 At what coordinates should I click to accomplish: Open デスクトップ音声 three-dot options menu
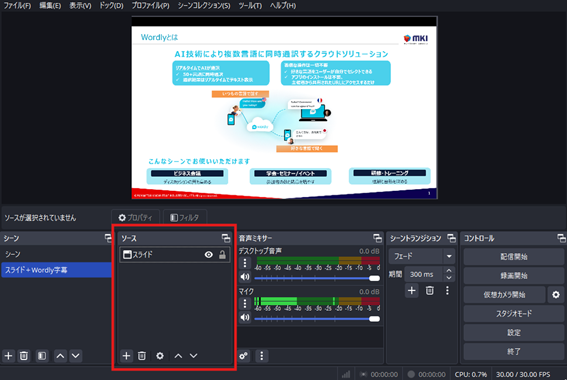tap(245, 263)
